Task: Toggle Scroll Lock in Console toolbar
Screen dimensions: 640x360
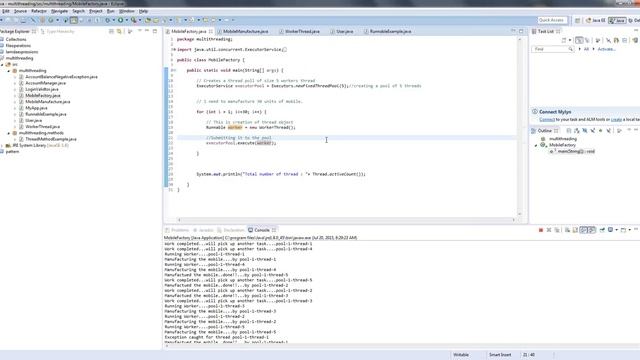Action: coord(576,230)
